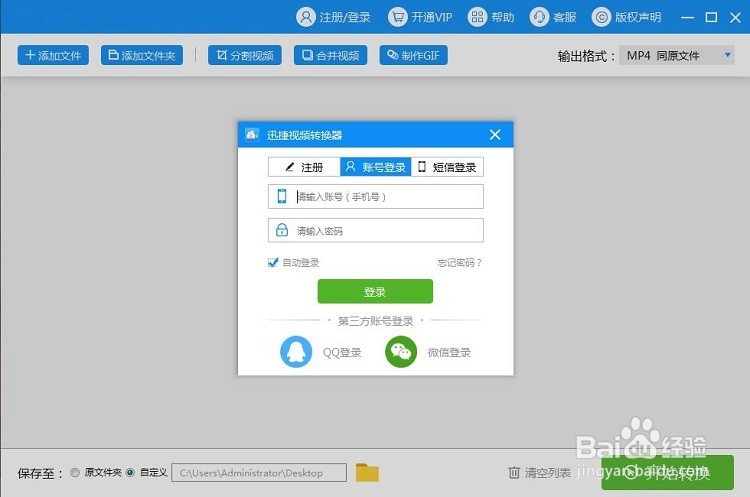Viewport: 750px width, 497px height.
Task: Click the 添加文件 button
Action: coord(53,55)
